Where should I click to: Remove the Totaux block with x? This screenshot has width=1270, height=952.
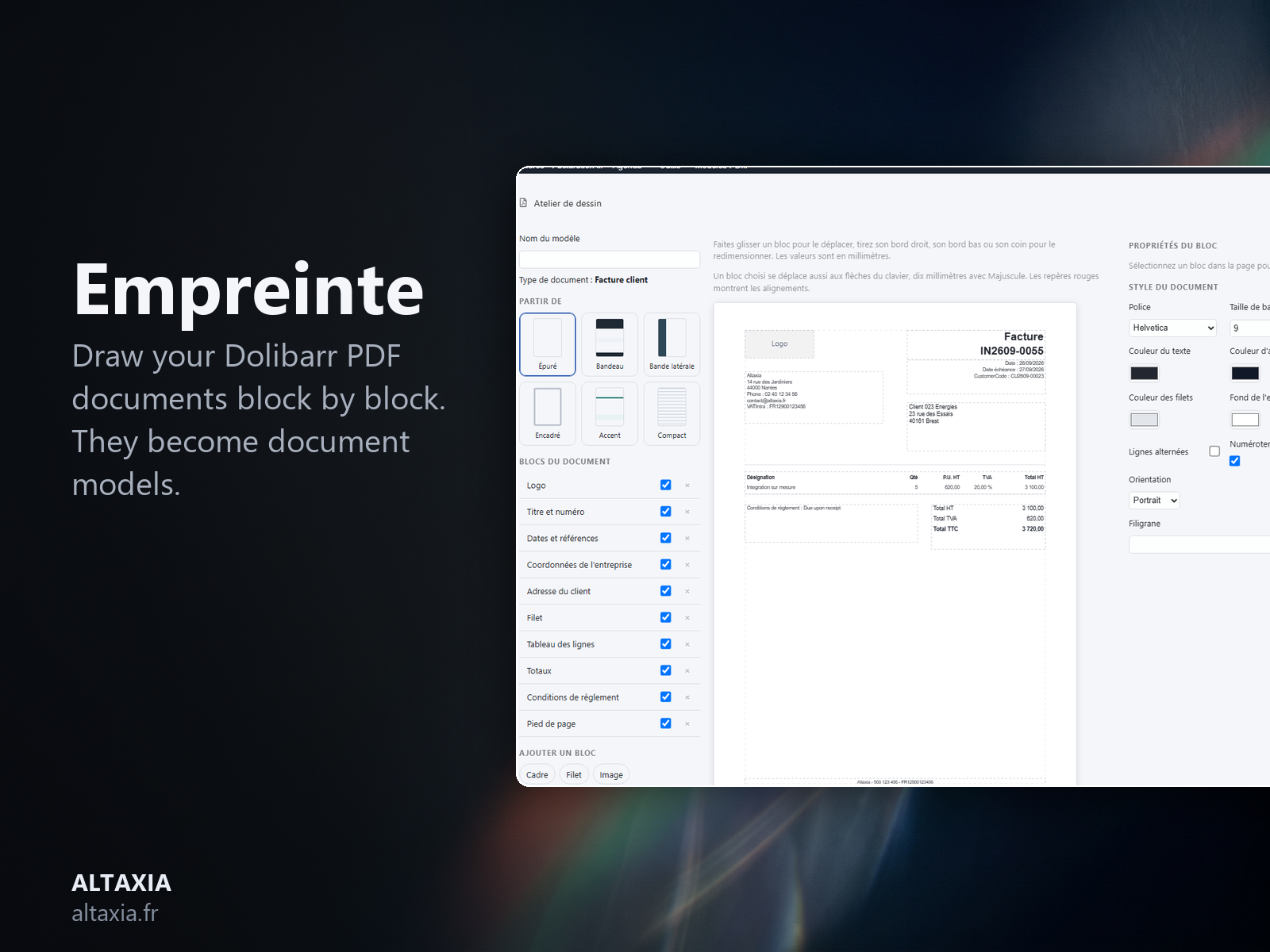(x=687, y=671)
